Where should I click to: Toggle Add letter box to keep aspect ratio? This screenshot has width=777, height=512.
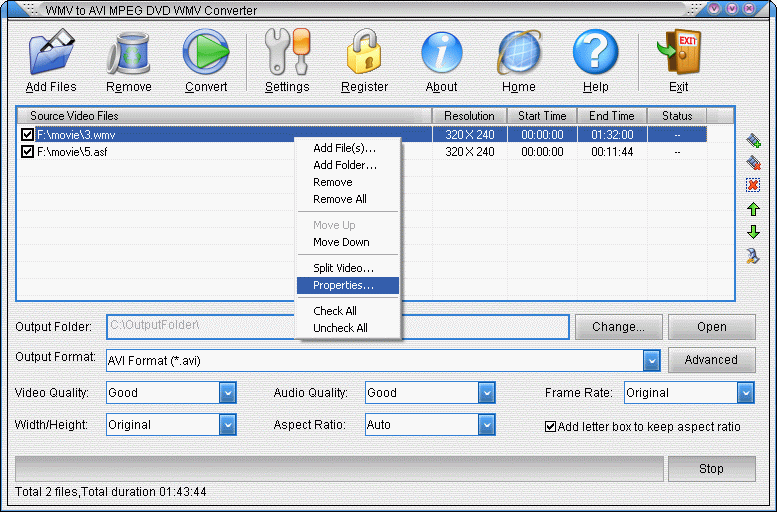point(550,426)
